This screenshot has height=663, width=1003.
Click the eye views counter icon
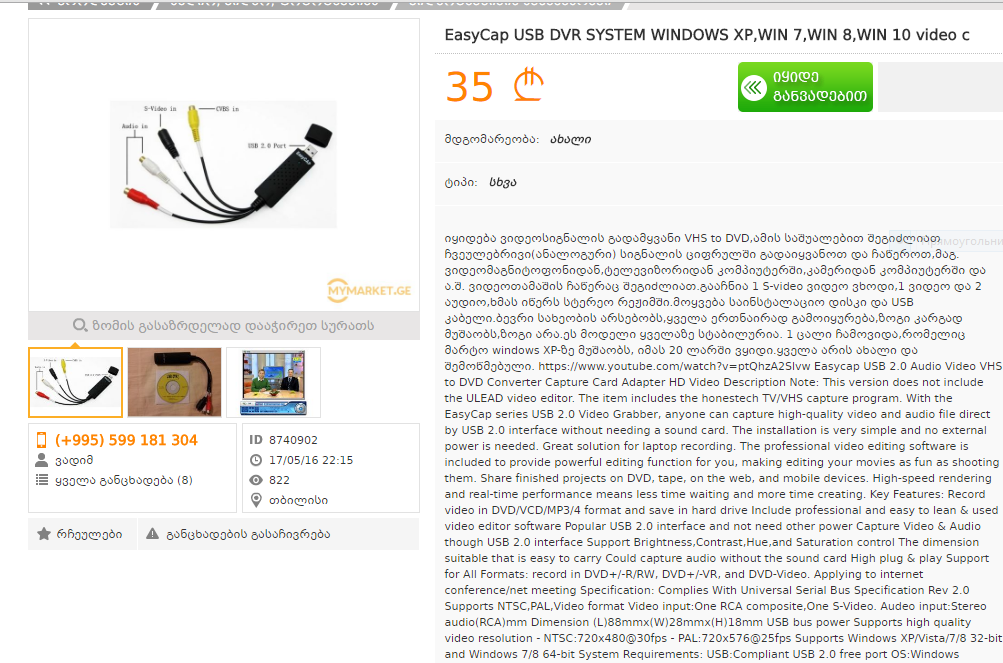point(256,480)
